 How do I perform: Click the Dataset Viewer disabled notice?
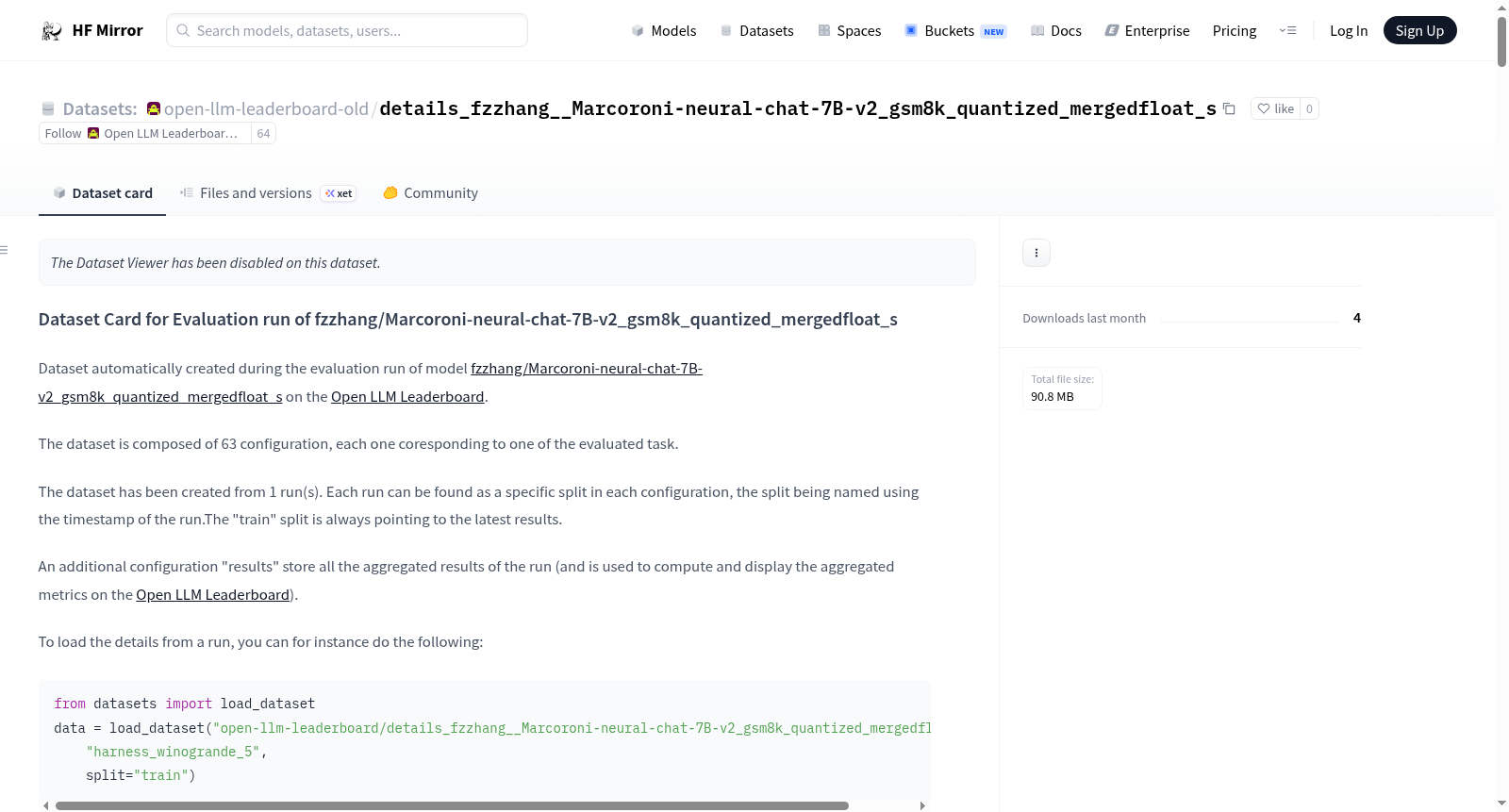506,262
